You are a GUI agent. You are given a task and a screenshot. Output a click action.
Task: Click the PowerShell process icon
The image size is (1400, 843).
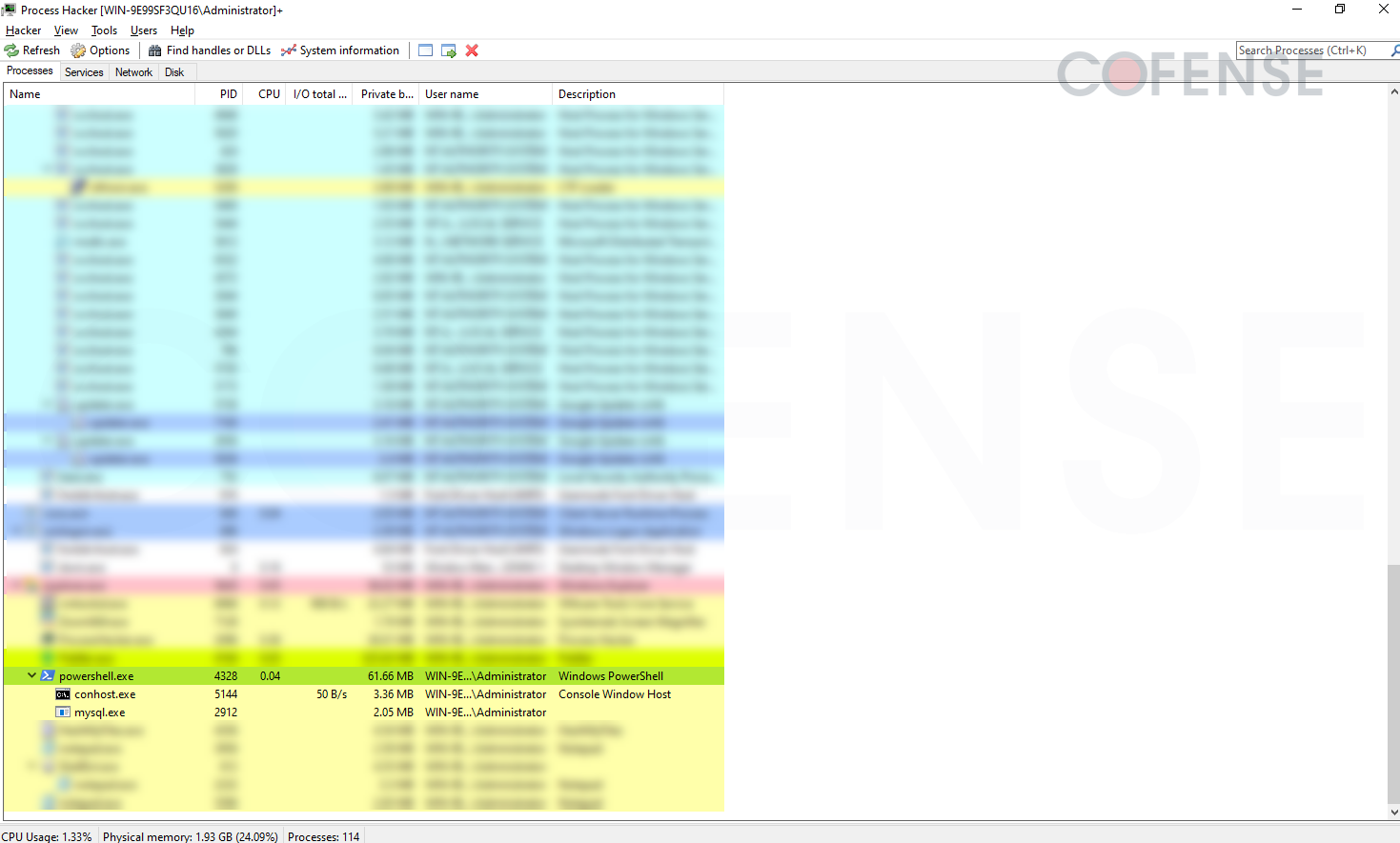(x=48, y=676)
